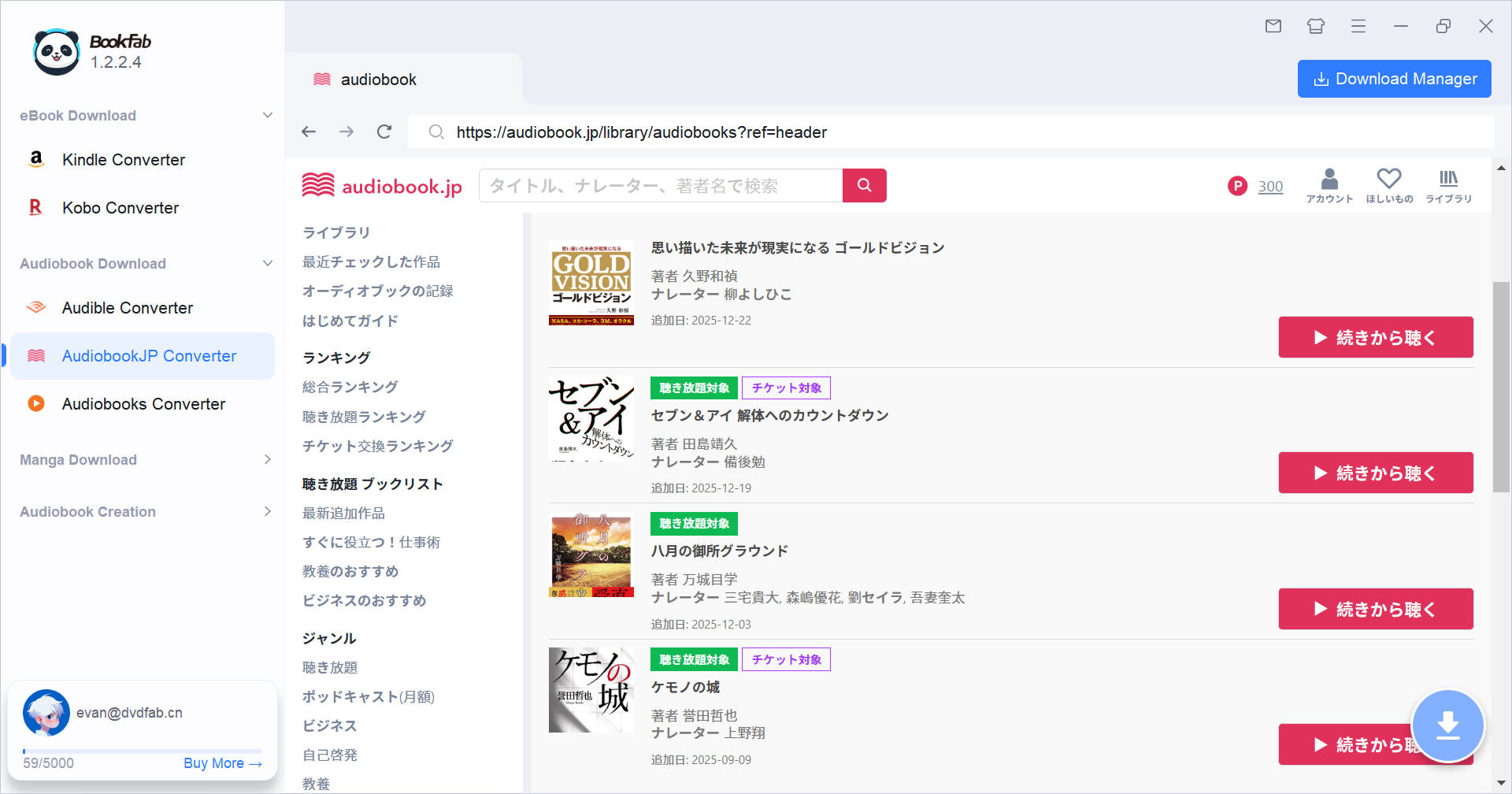1512x794 pixels.
Task: Expand the Audiobook Creation section
Action: tap(268, 511)
